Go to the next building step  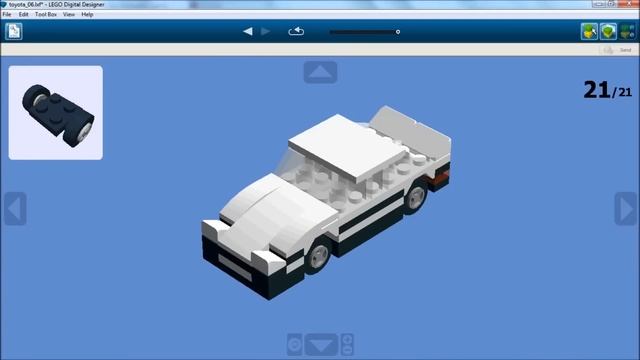coord(265,31)
